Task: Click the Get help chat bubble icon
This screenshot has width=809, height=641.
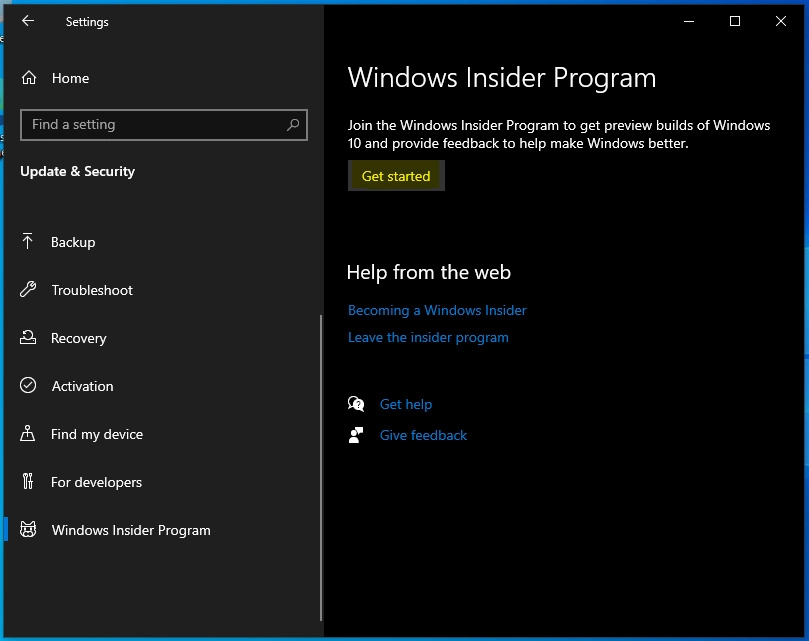Action: [356, 404]
